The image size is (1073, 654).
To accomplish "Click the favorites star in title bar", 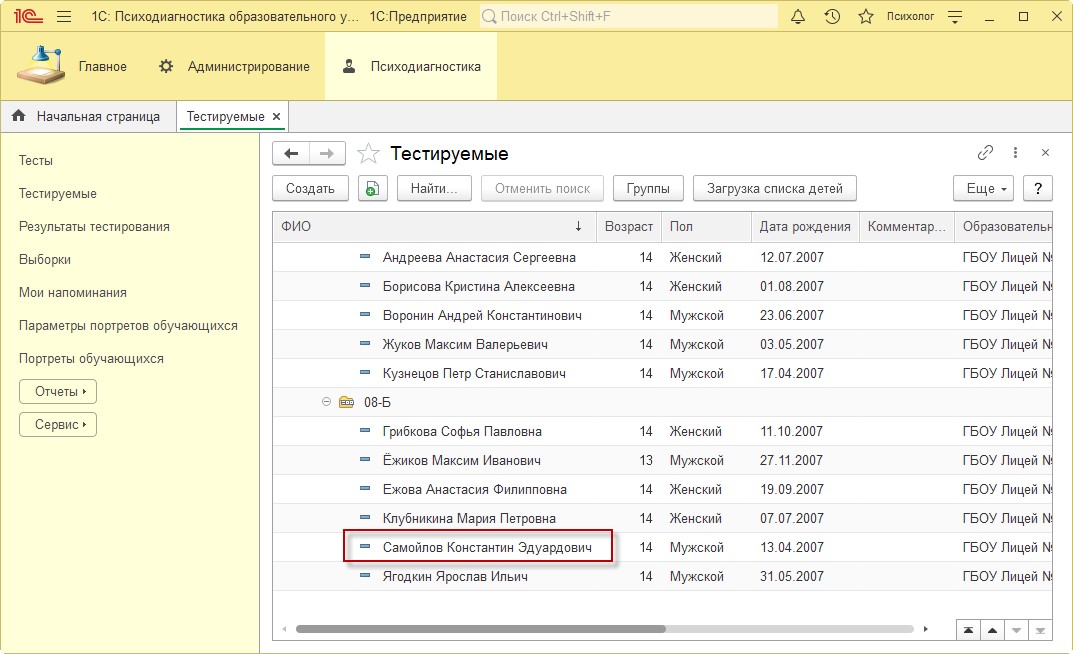I will coord(866,17).
